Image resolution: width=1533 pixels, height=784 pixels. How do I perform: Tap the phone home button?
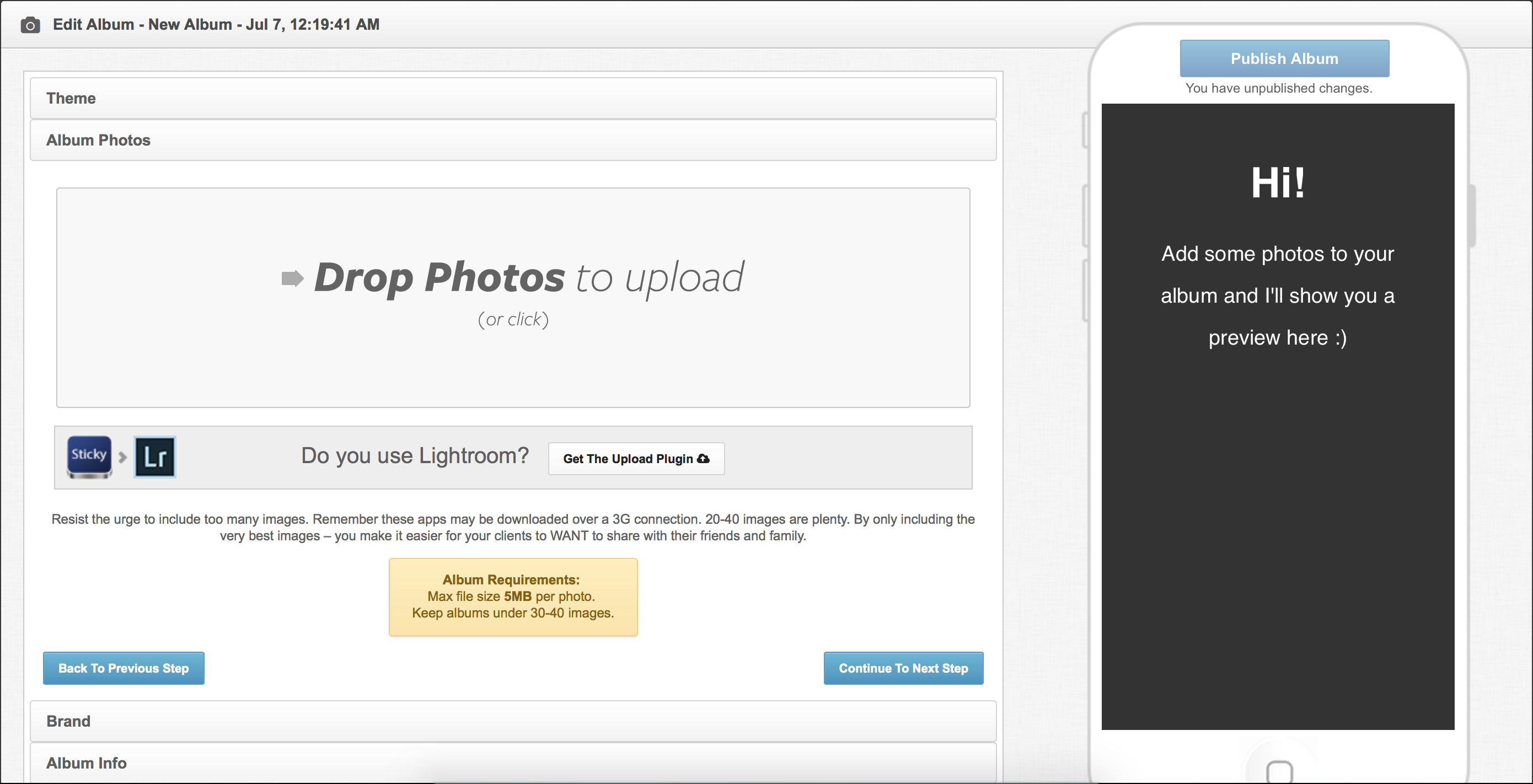1279,772
